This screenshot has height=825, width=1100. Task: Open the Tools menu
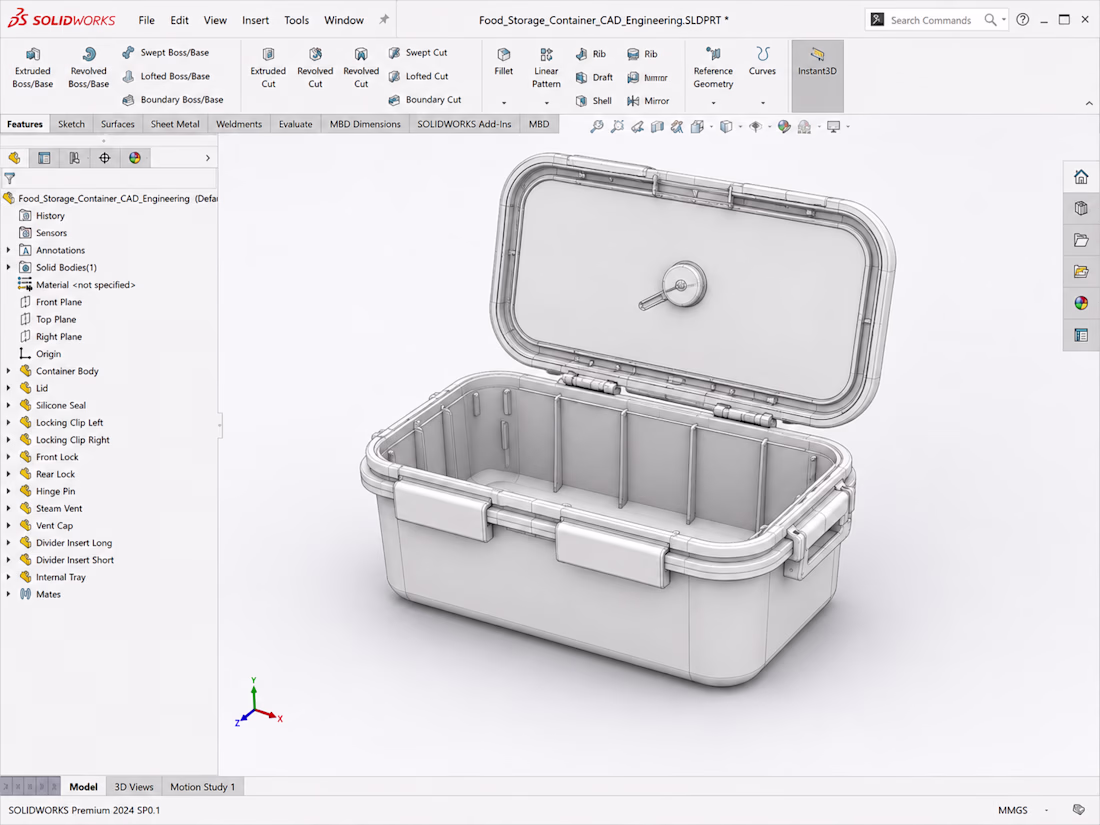pyautogui.click(x=296, y=20)
